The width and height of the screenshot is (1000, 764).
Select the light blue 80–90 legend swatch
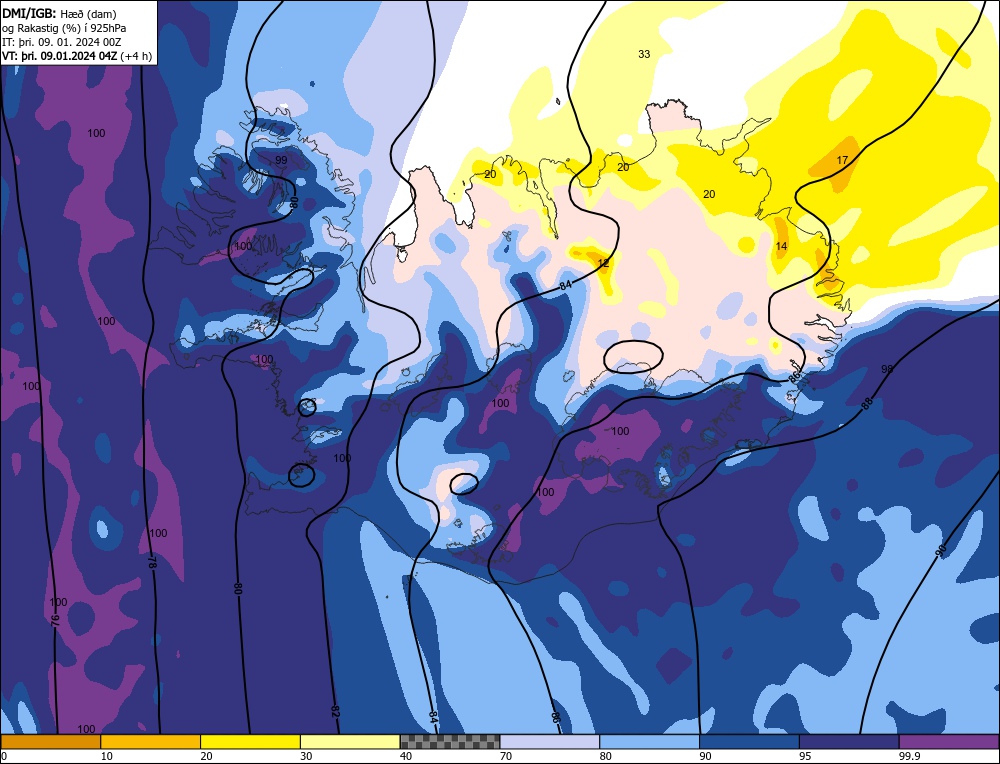click(649, 742)
